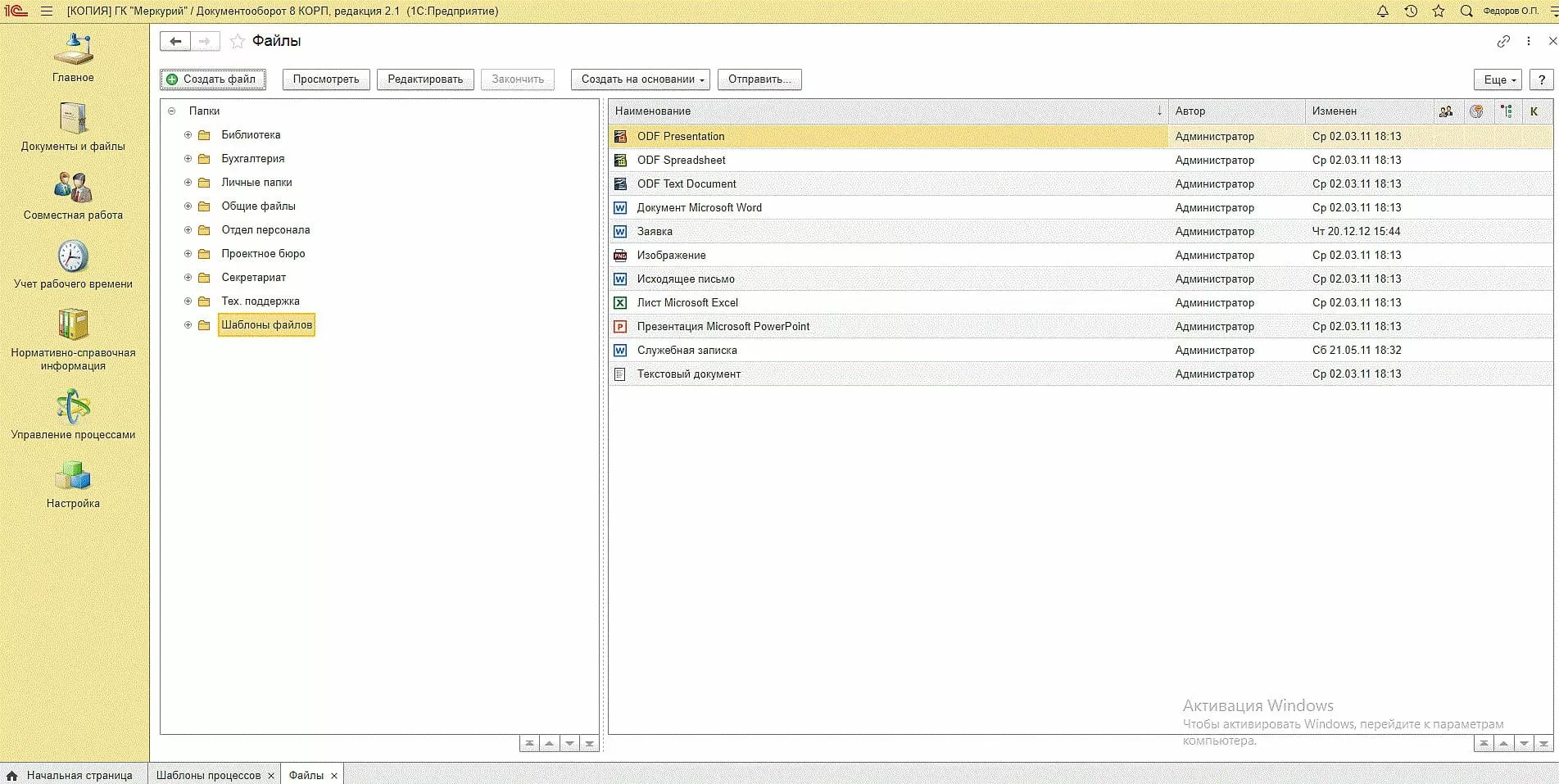Go back with the left arrow button
Viewport: 1559px width, 784px height.
175,41
